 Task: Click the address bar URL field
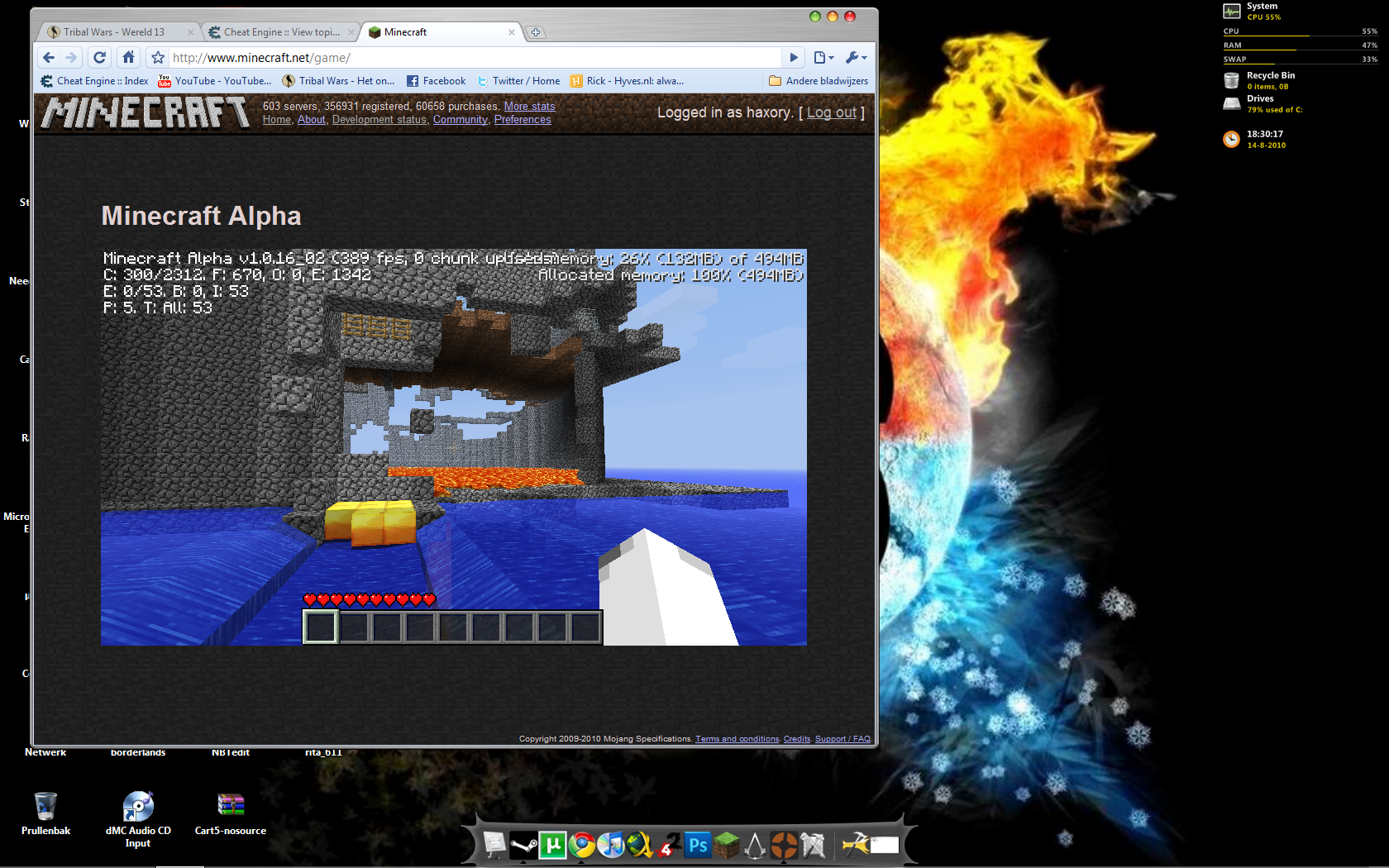click(471, 58)
